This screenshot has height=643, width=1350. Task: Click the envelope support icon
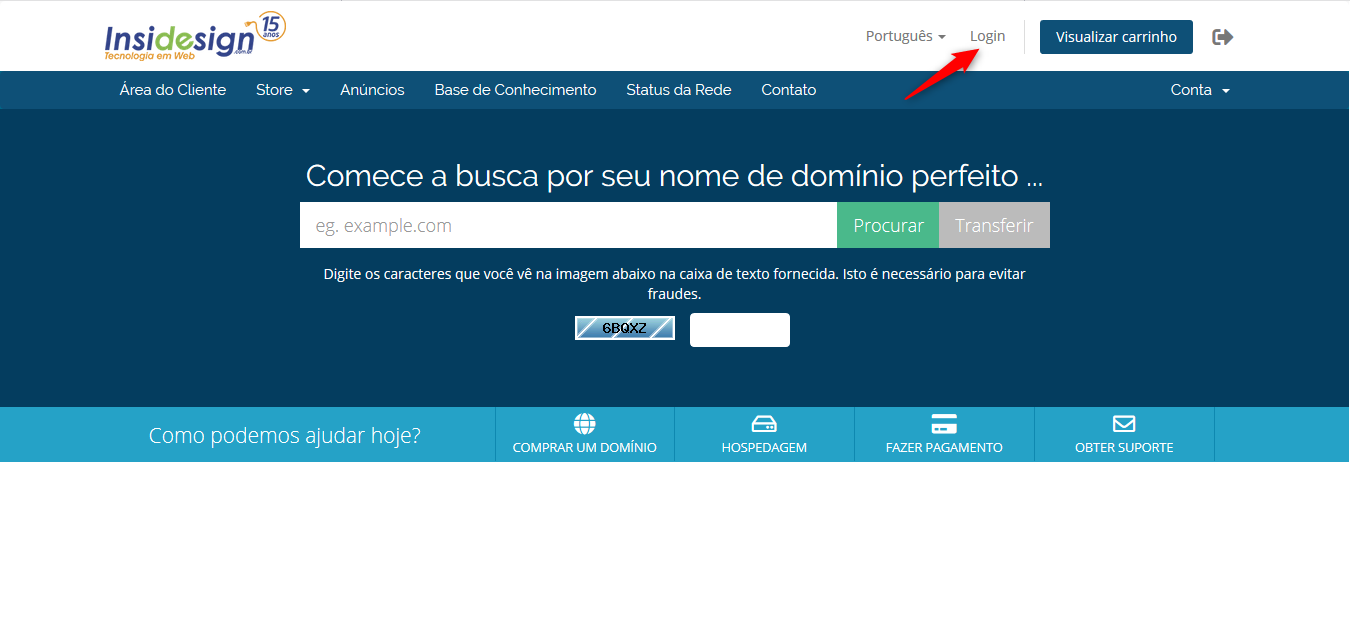coord(1124,423)
